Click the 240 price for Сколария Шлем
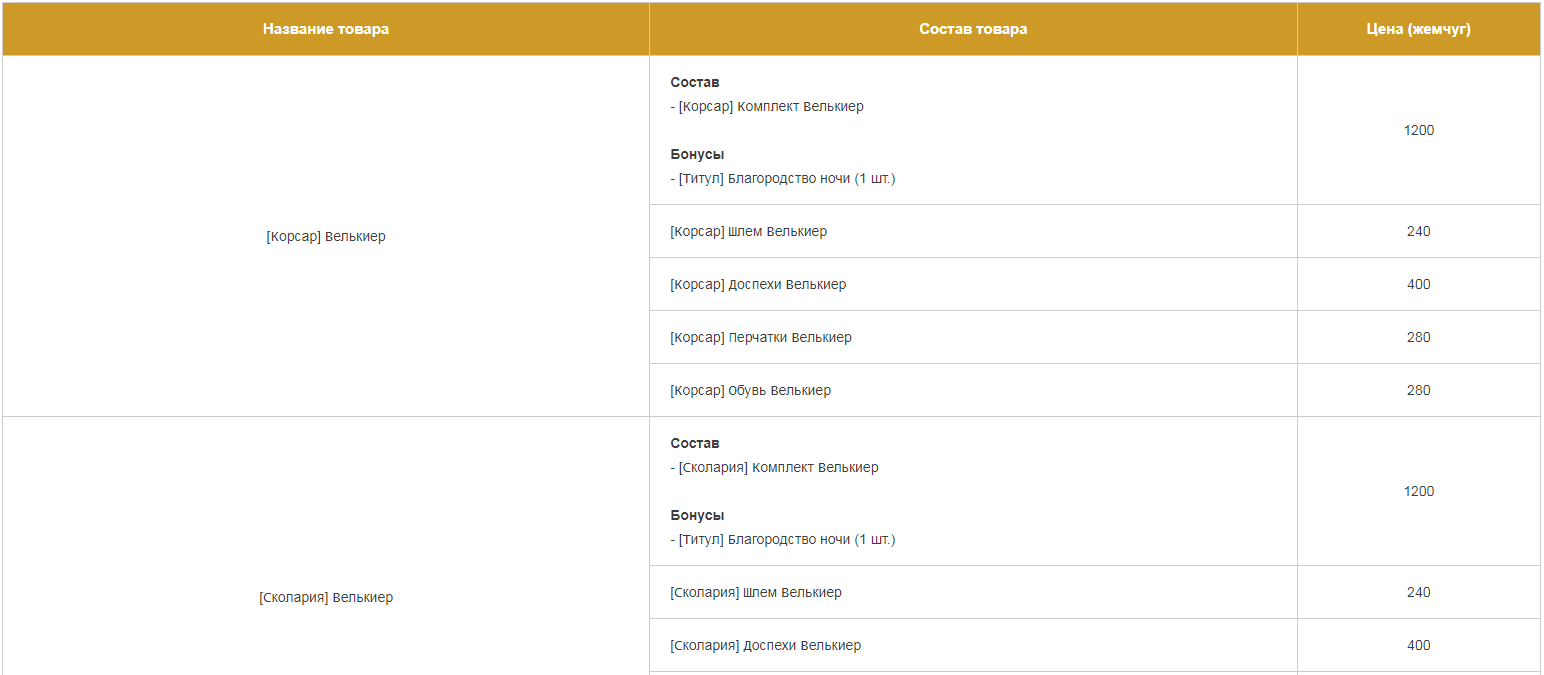 pos(1418,593)
